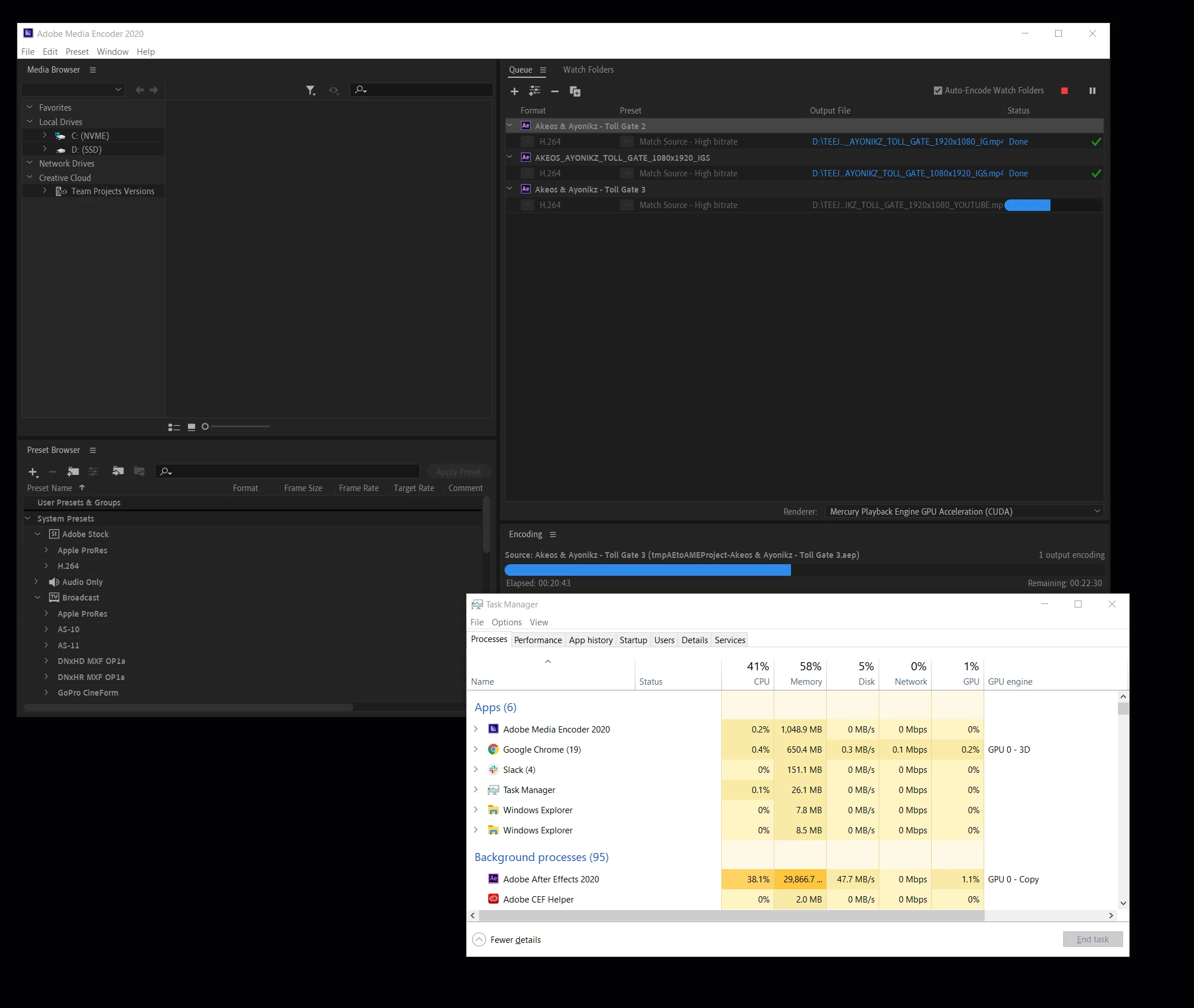Click the Import Presets icon in Preset Browser
The width and height of the screenshot is (1194, 1008).
(x=118, y=471)
